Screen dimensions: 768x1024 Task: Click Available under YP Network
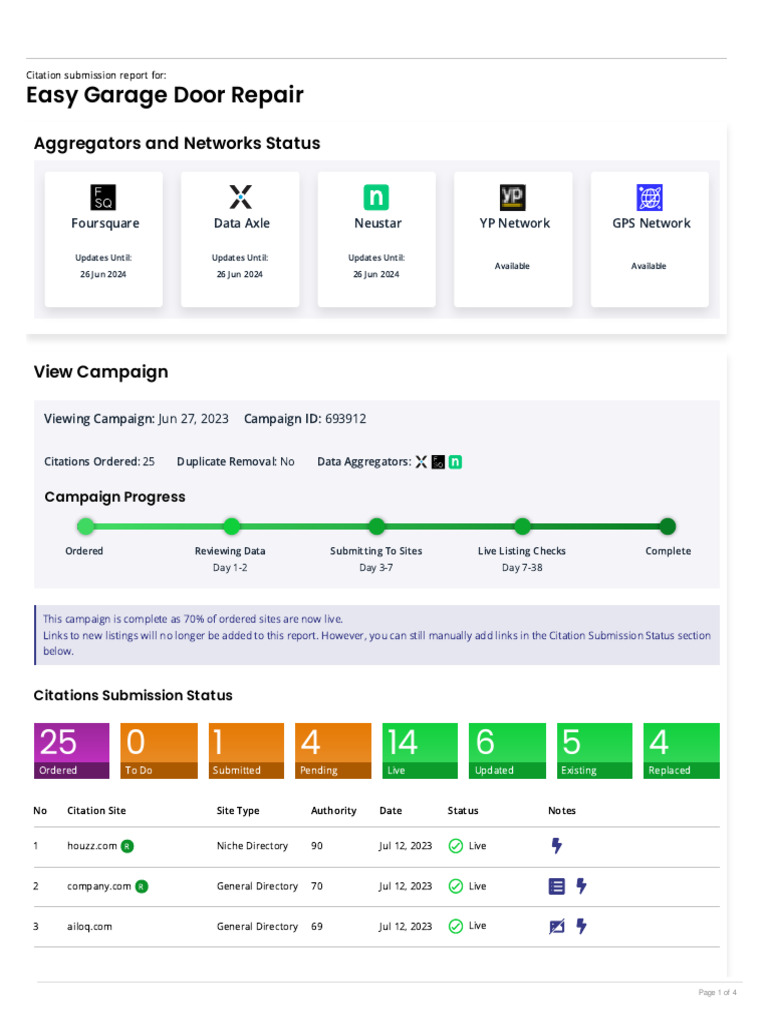point(512,266)
